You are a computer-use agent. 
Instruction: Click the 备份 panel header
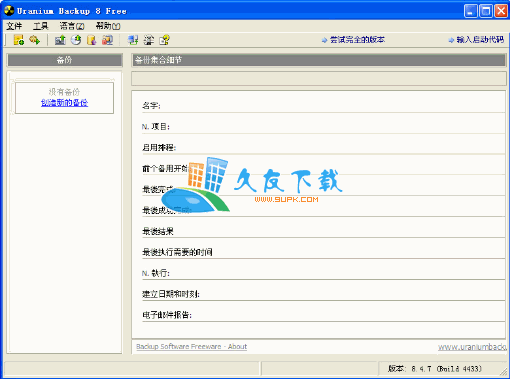coord(65,60)
